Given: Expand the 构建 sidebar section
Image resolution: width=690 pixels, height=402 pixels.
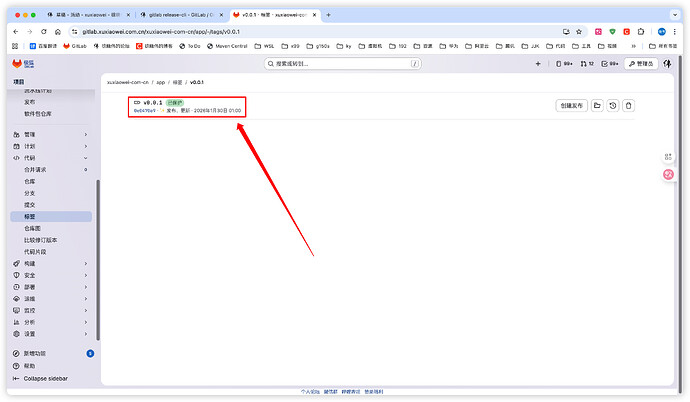Looking at the screenshot, I should (x=85, y=263).
